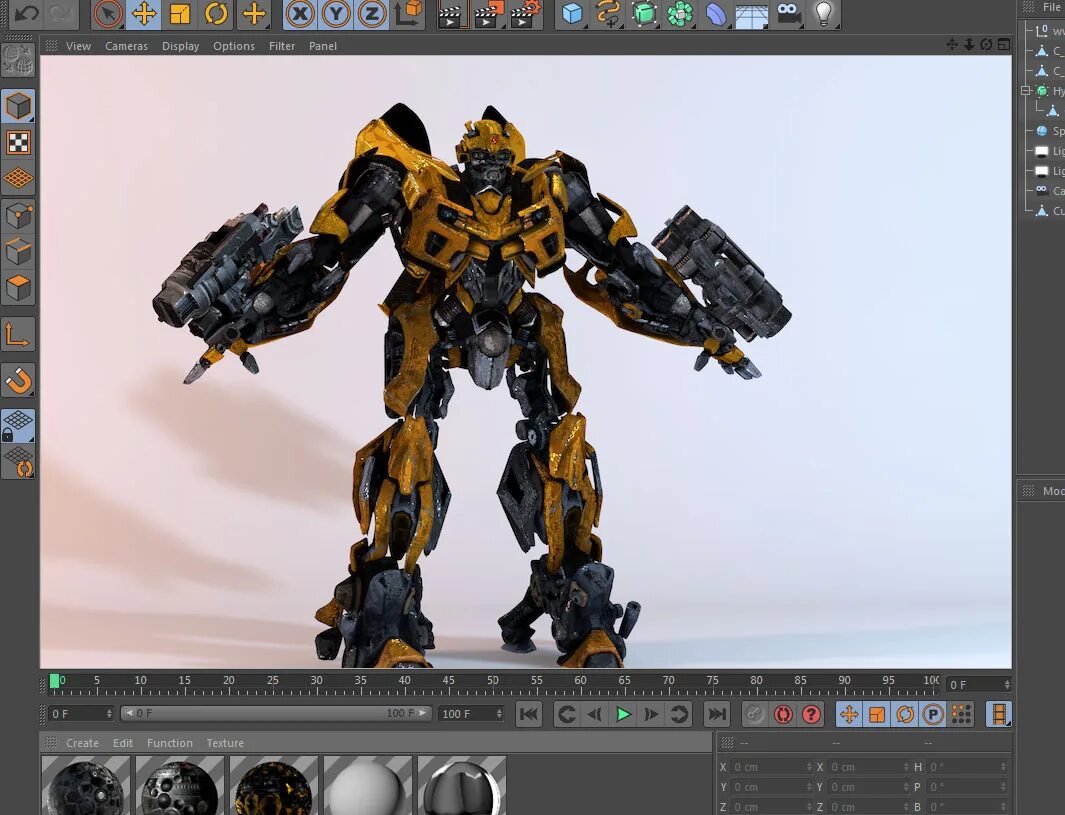Switch to Polygons mode
1065x815 pixels.
click(18, 288)
